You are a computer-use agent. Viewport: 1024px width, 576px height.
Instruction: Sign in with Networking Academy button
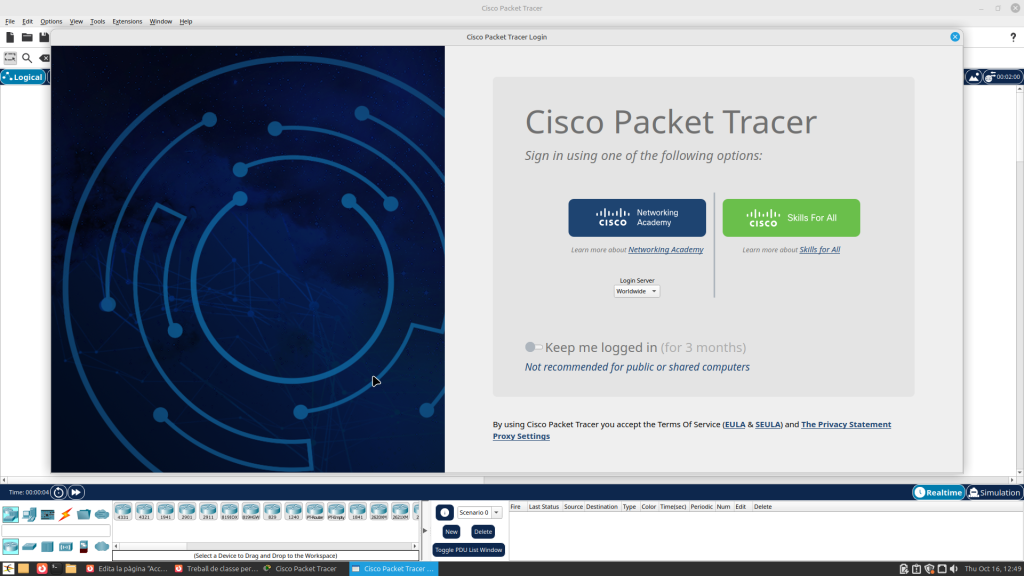(637, 217)
